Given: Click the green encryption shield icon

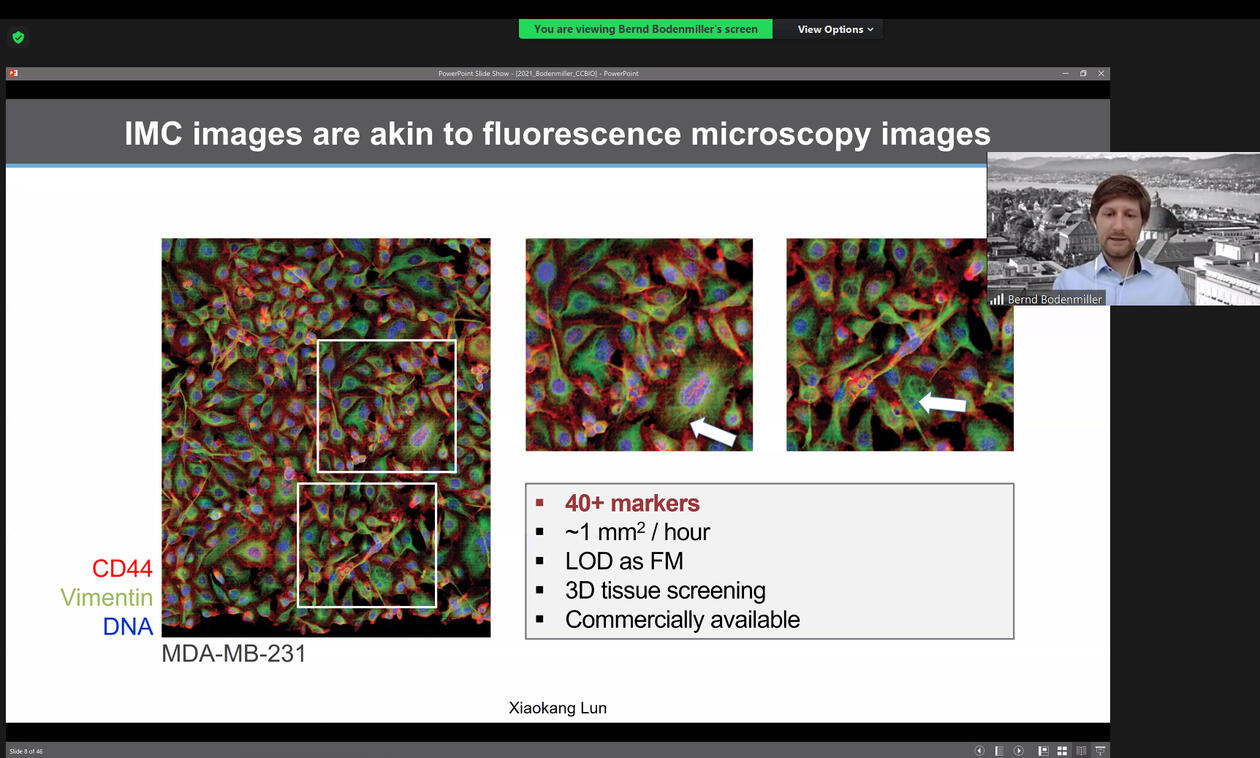Looking at the screenshot, I should (x=18, y=37).
